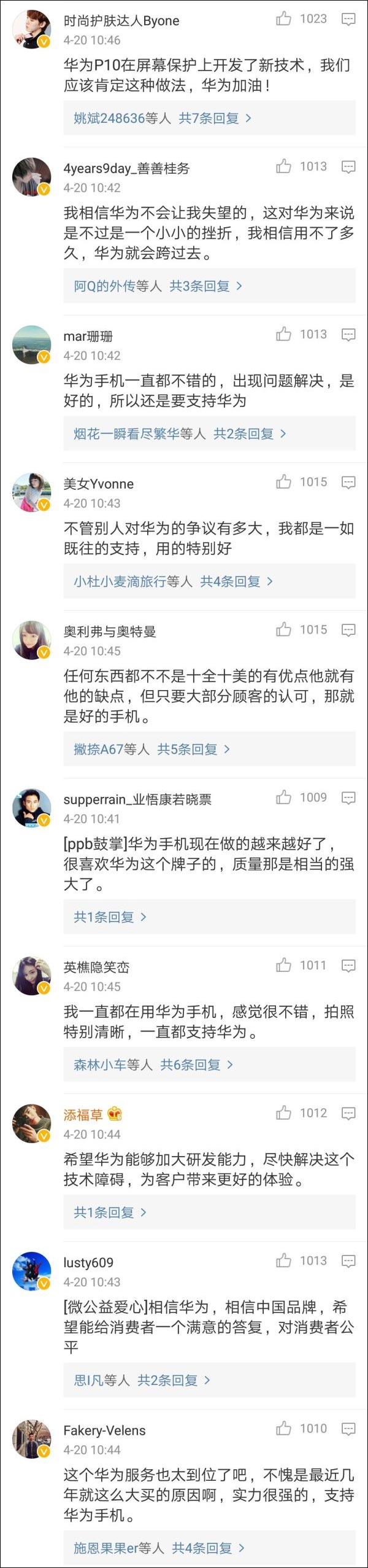Open lusty609's avatar picture

31,1271
